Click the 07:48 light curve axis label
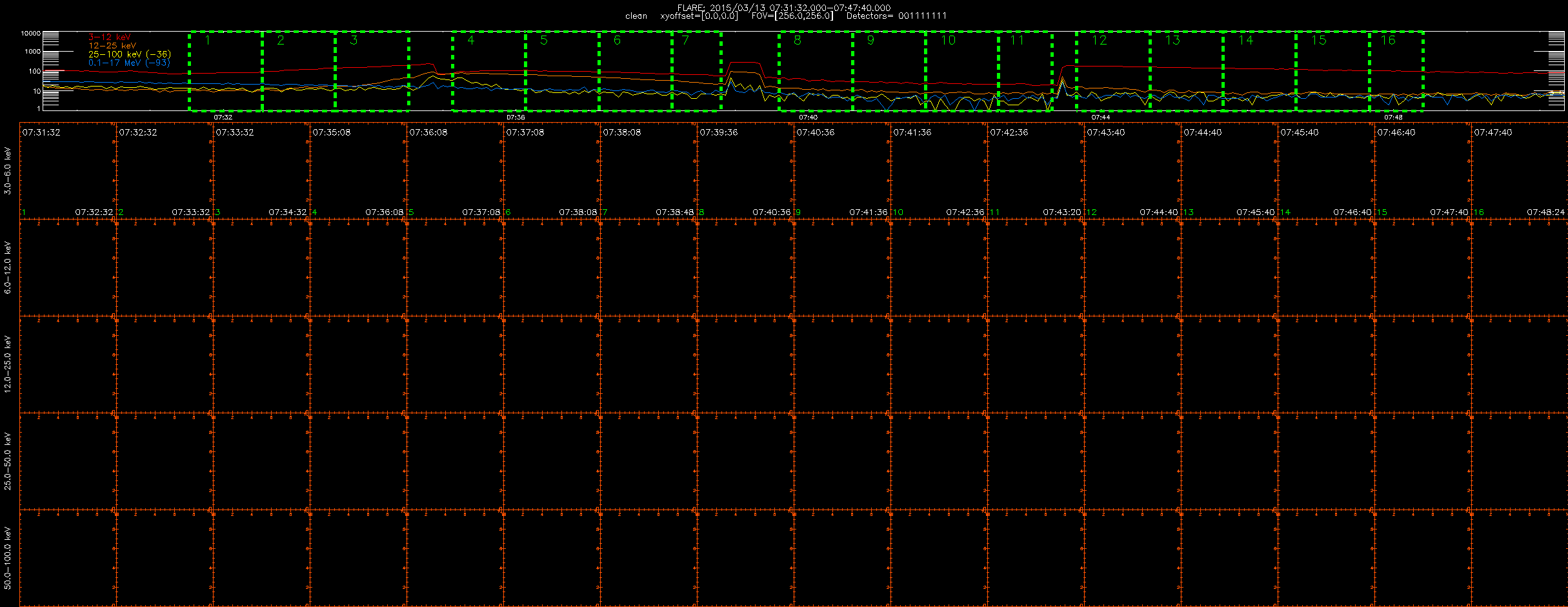This screenshot has height=607, width=1568. (x=1394, y=118)
